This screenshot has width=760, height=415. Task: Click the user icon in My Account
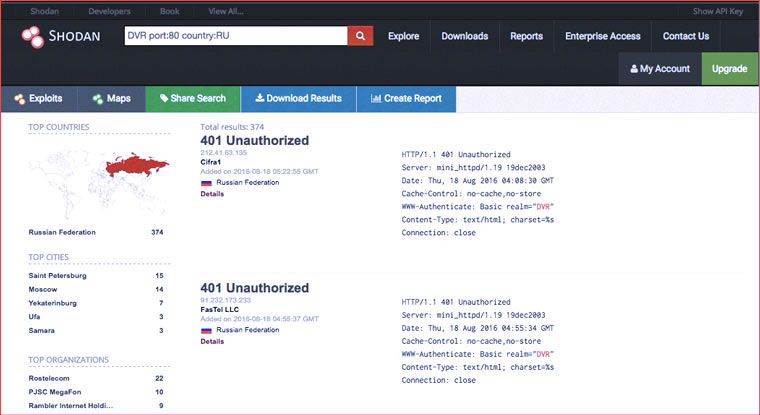point(634,69)
